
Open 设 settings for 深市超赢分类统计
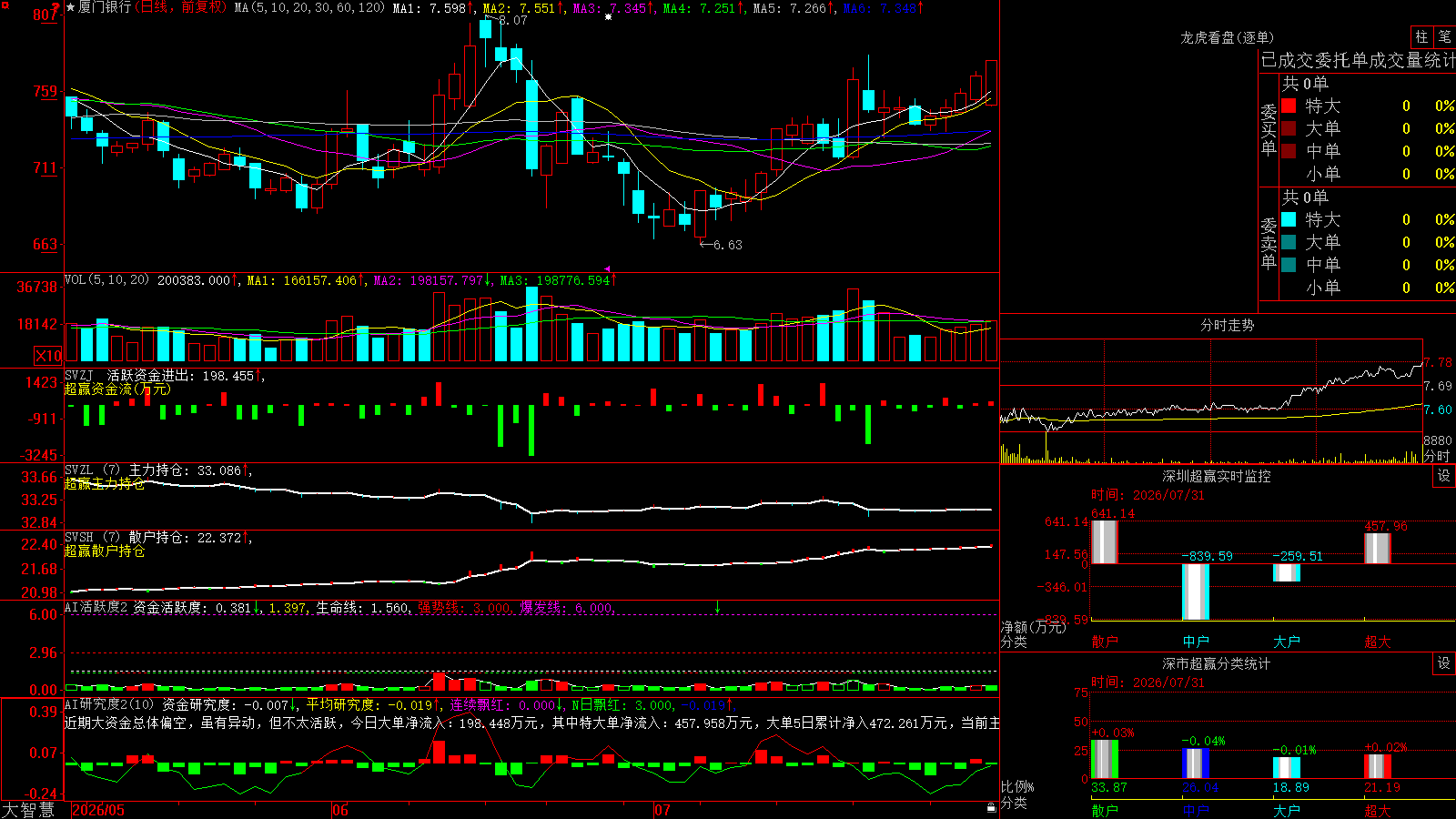coord(1443,663)
